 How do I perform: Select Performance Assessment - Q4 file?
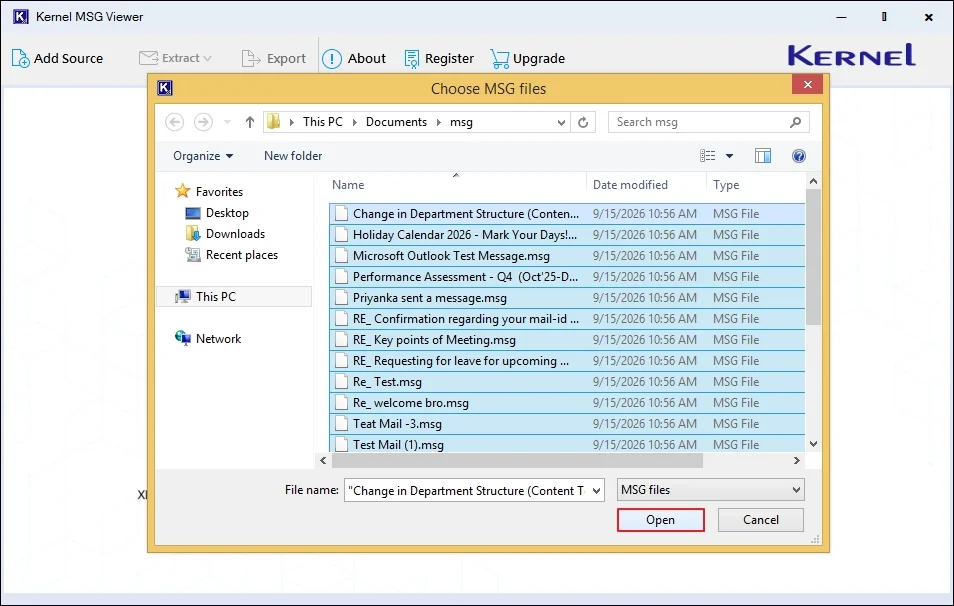pos(567,277)
